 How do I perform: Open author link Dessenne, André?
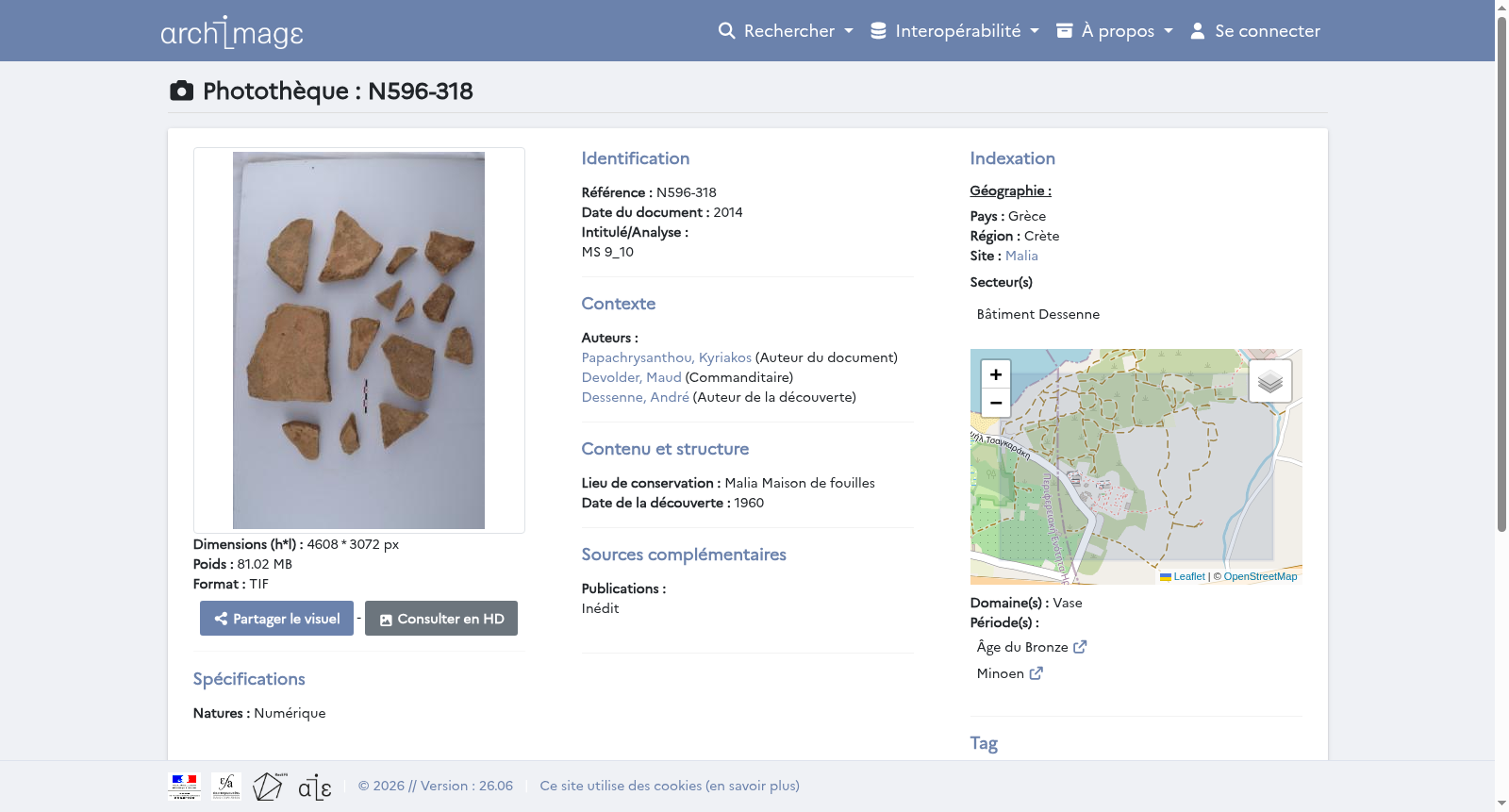636,397
